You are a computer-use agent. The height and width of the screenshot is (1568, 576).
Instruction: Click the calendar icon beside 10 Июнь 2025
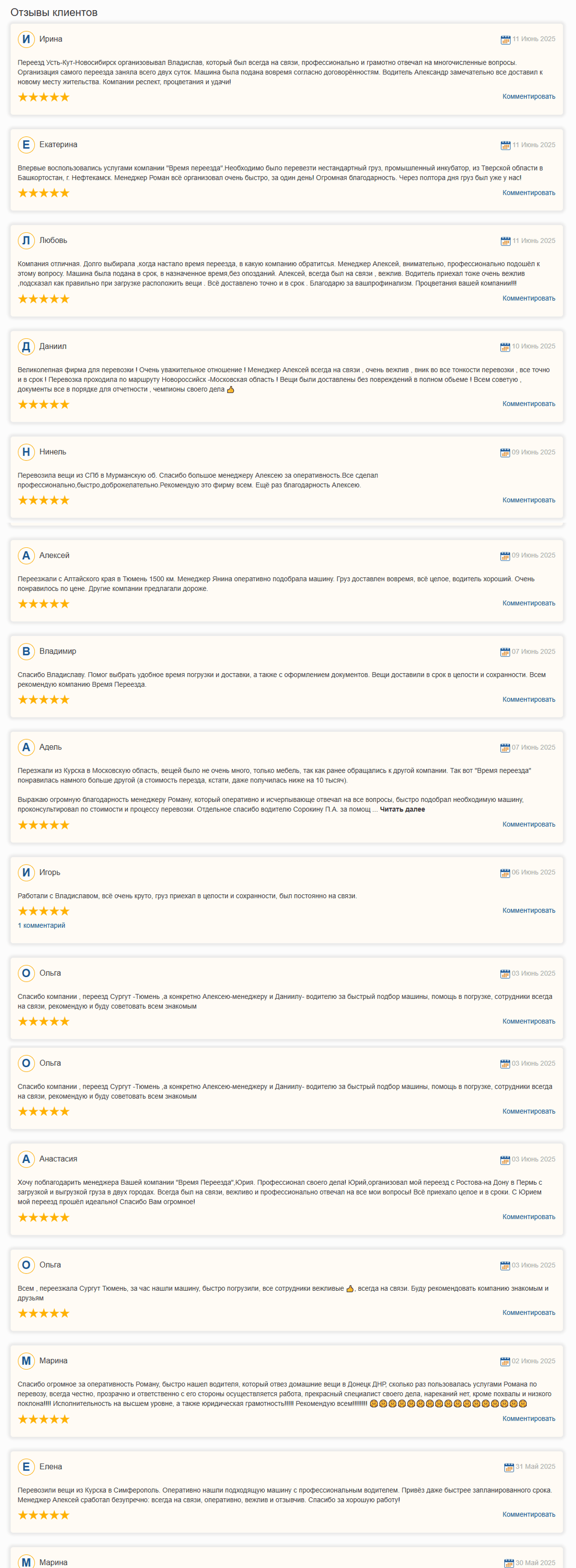tap(505, 347)
